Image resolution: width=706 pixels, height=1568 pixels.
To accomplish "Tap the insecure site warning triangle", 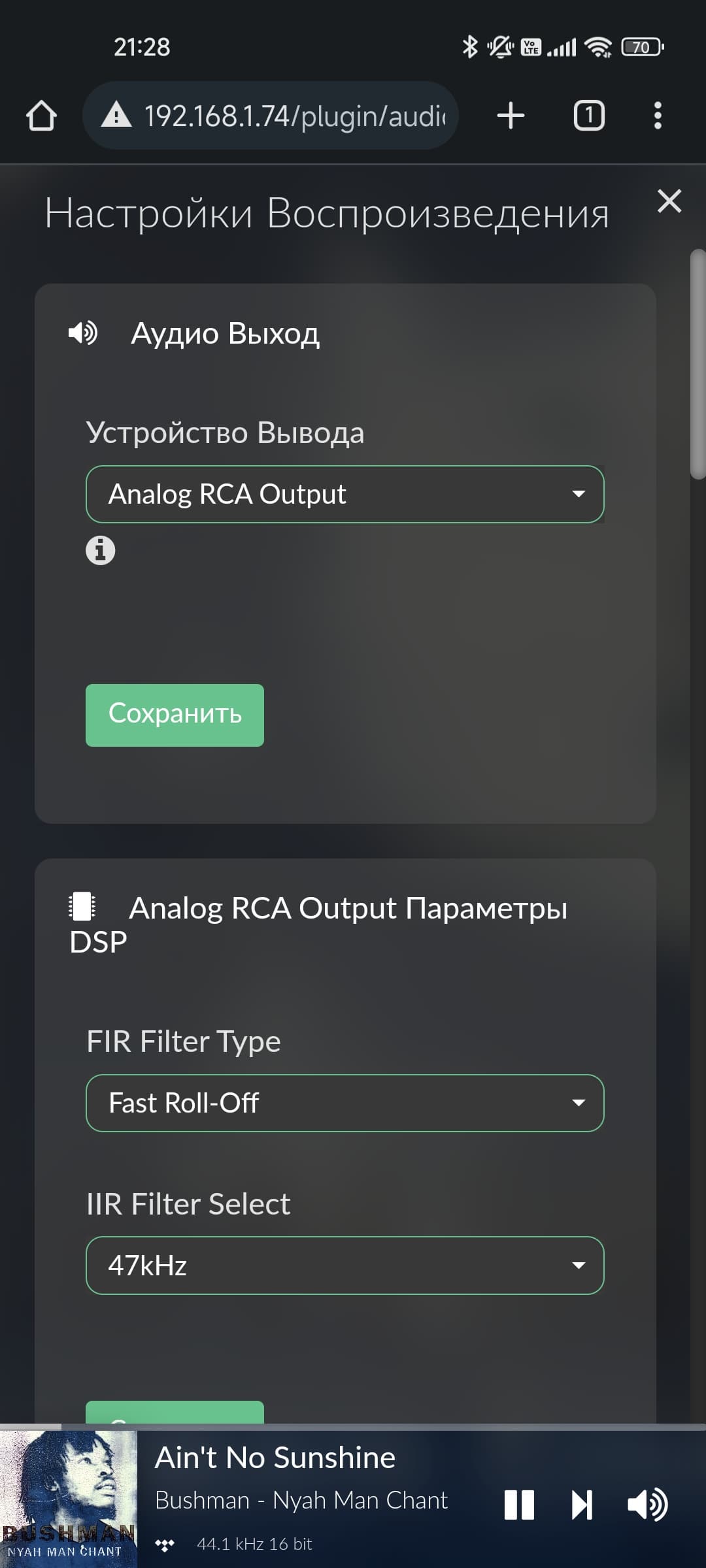I will pyautogui.click(x=116, y=115).
